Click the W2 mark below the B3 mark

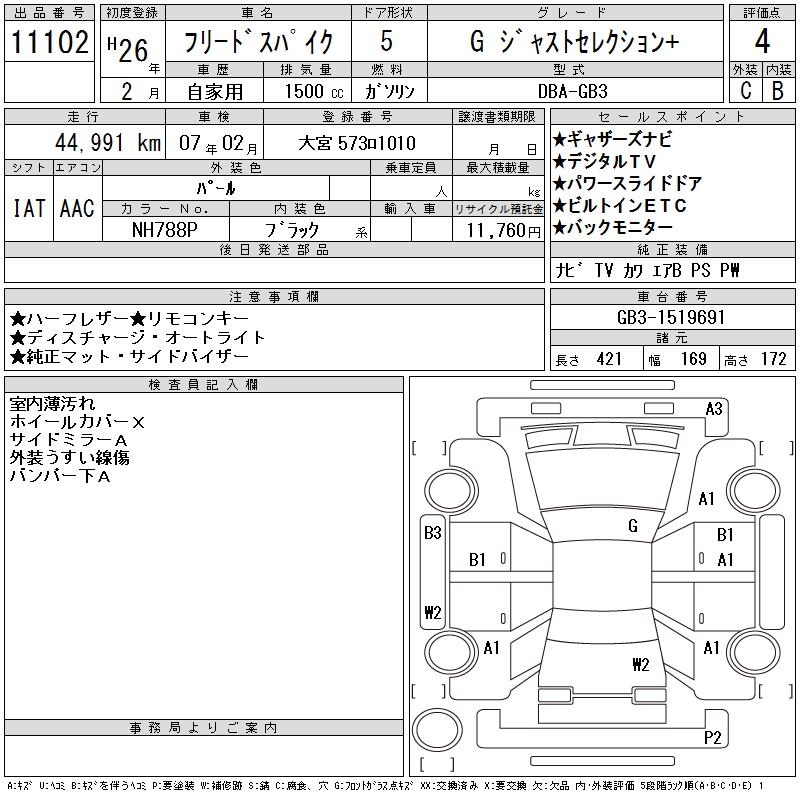pos(433,612)
